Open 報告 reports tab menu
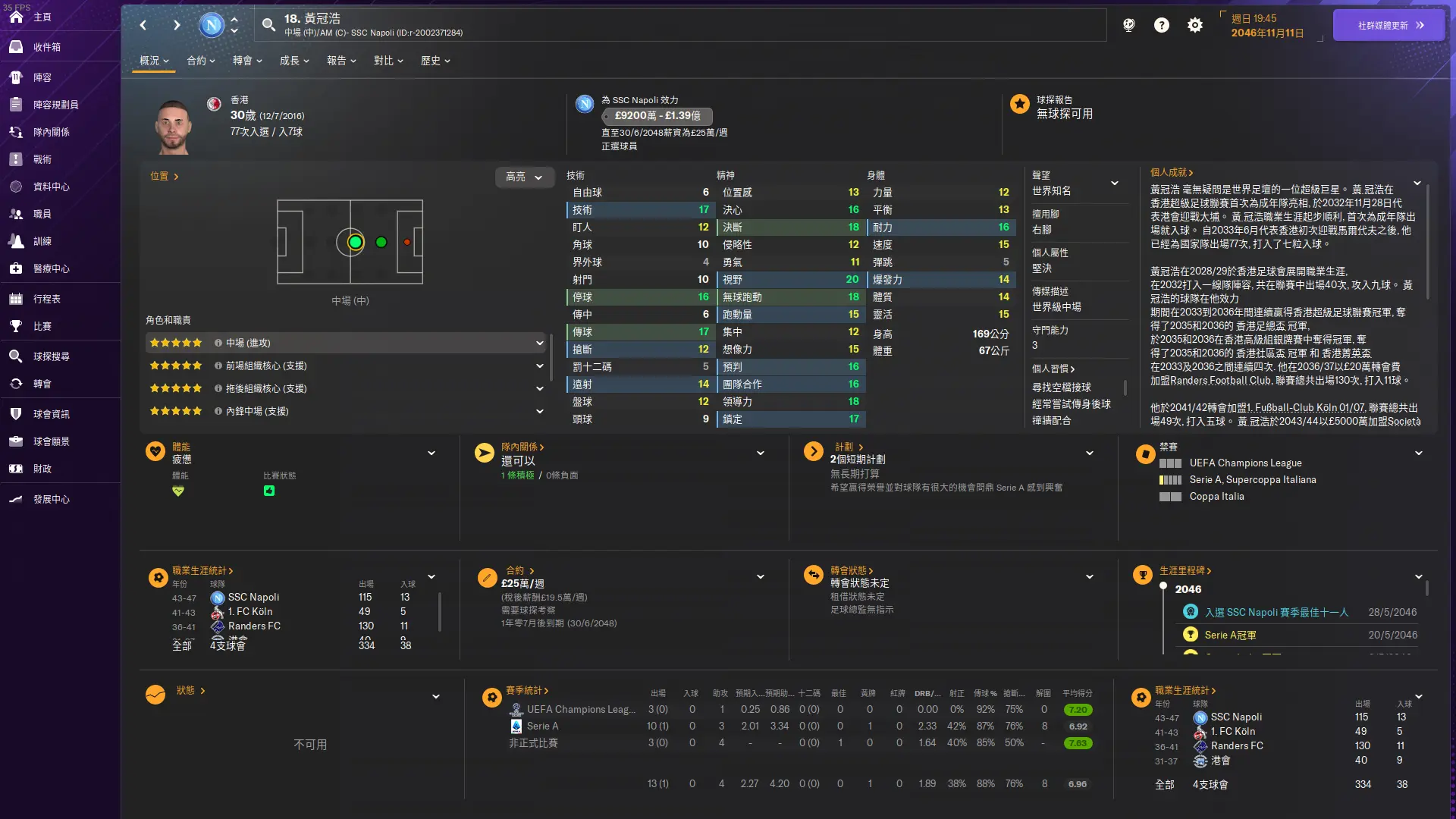1456x819 pixels. coord(341,61)
